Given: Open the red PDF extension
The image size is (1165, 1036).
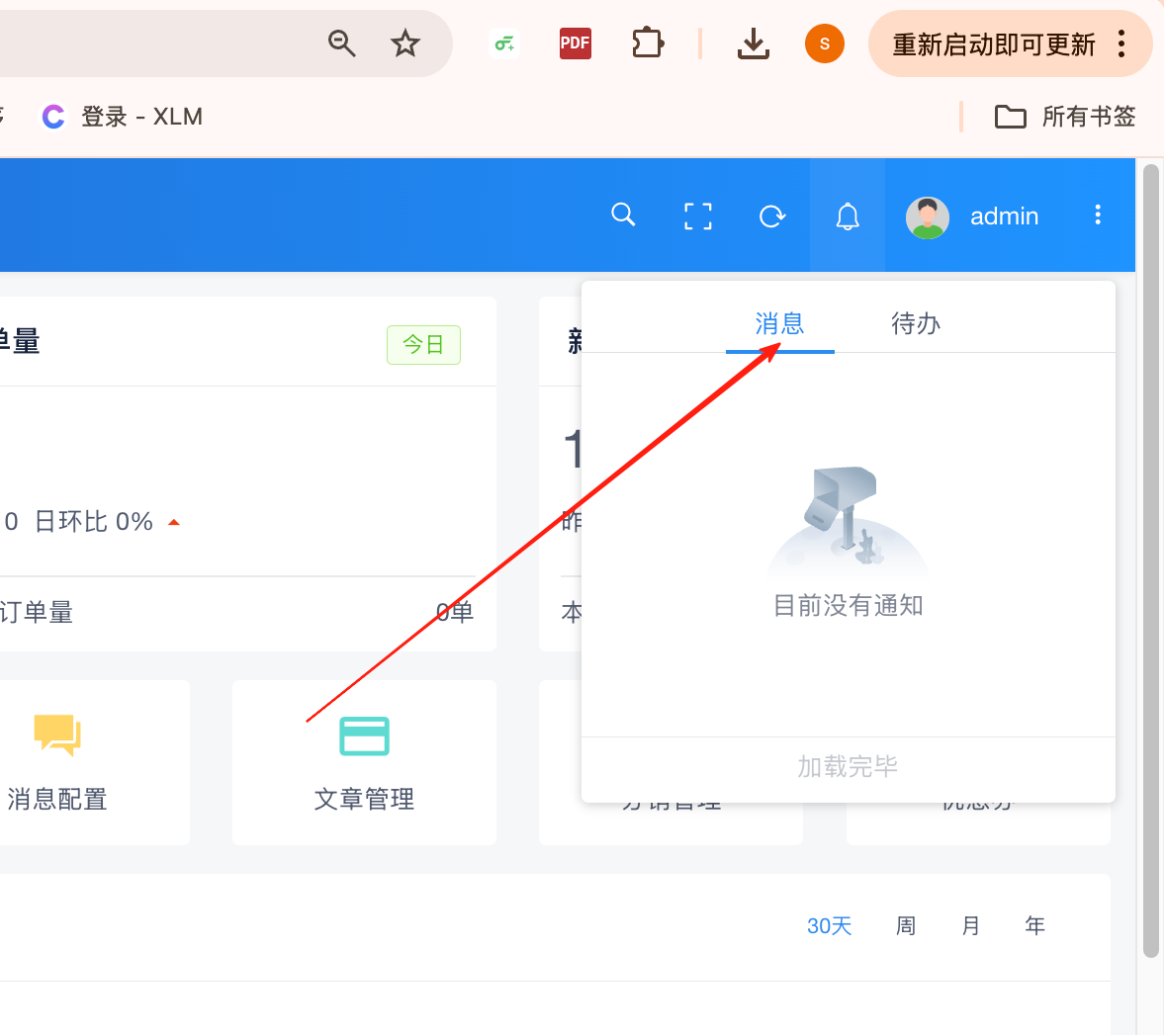Looking at the screenshot, I should point(575,43).
